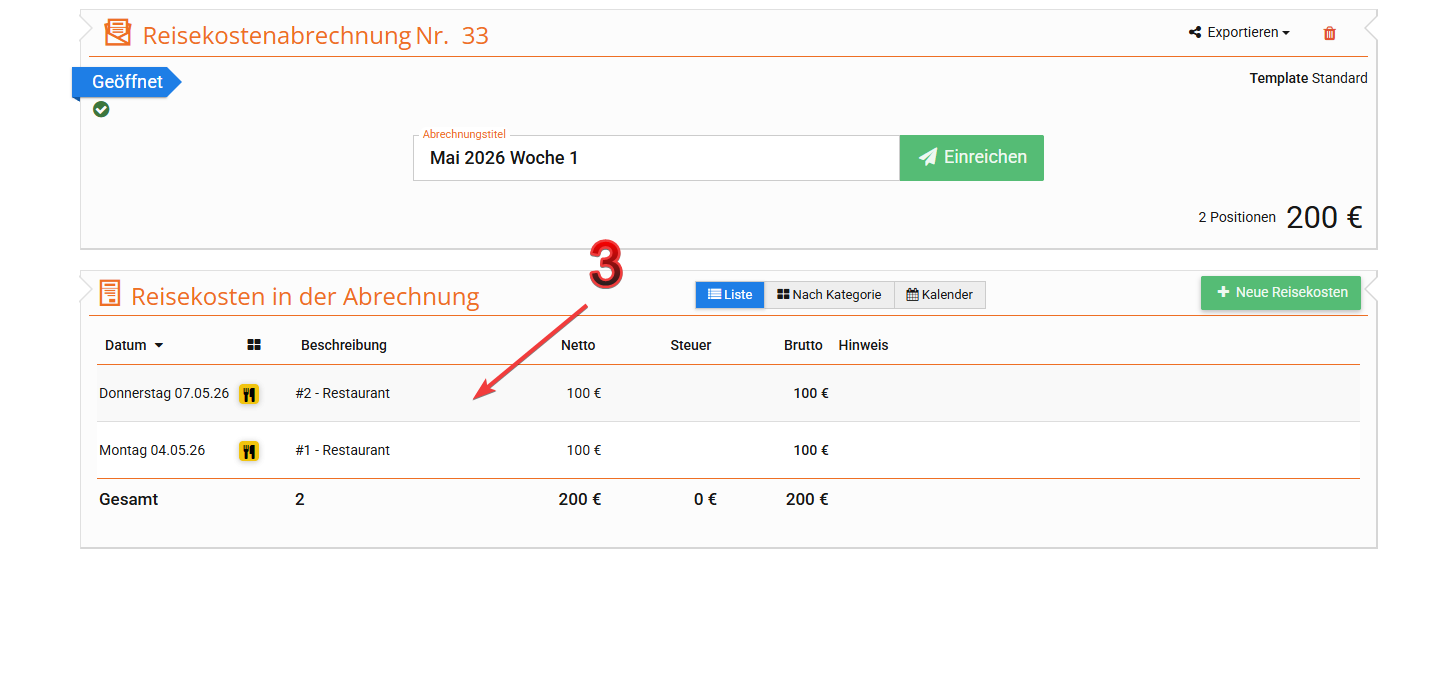Click the Brutto column header
Viewport: 1451px width, 693px height.
tap(803, 345)
